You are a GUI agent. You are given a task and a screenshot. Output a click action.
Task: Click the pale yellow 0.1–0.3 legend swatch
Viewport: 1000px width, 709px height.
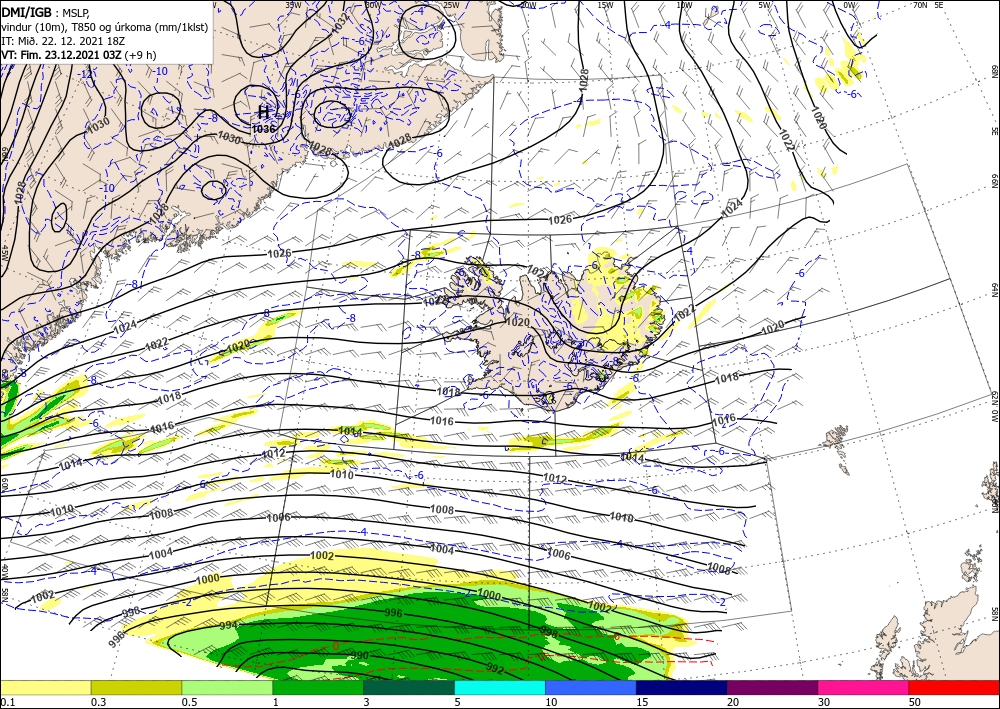point(45,687)
